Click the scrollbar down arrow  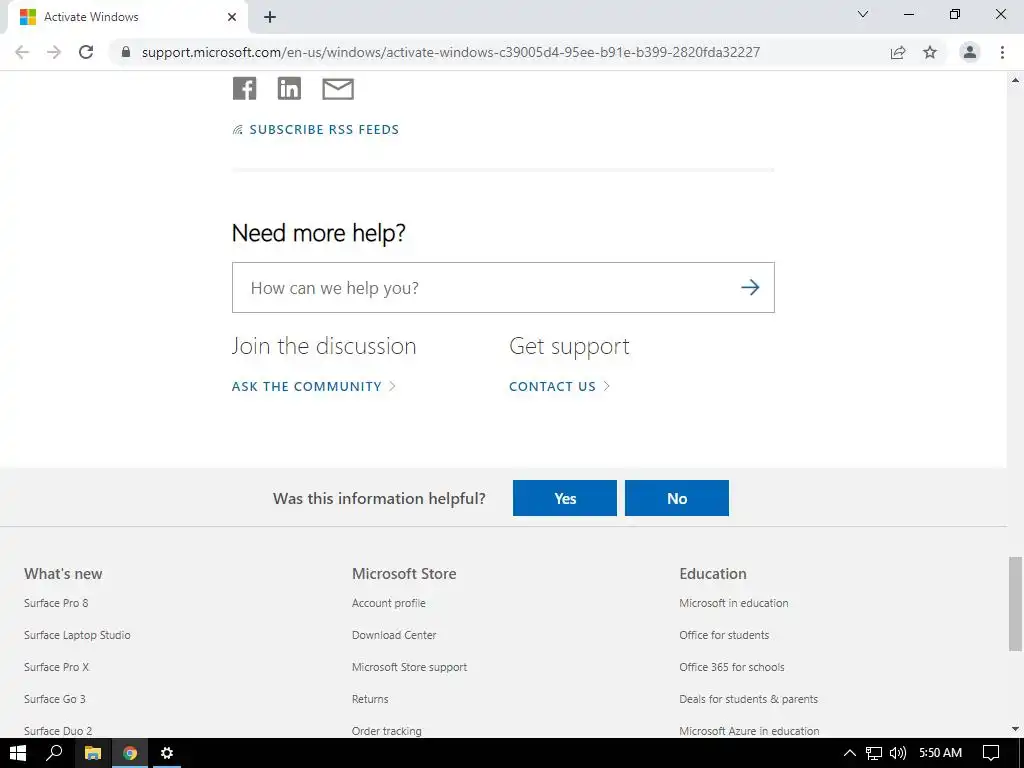pyautogui.click(x=1016, y=729)
